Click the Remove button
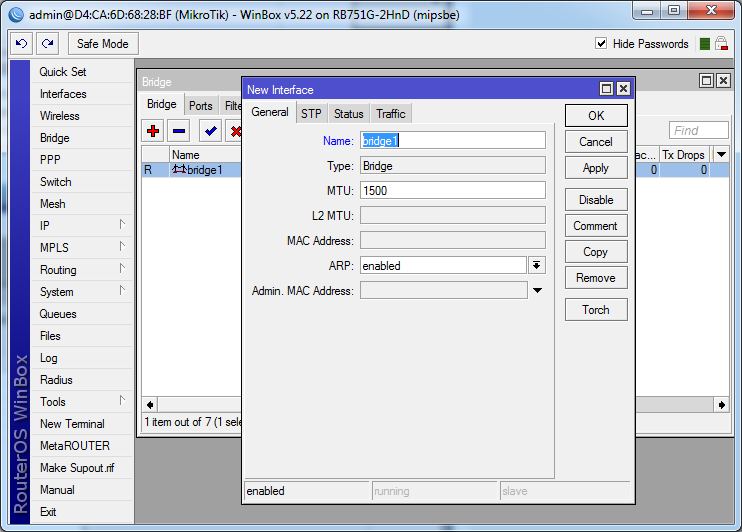 pyautogui.click(x=596, y=278)
